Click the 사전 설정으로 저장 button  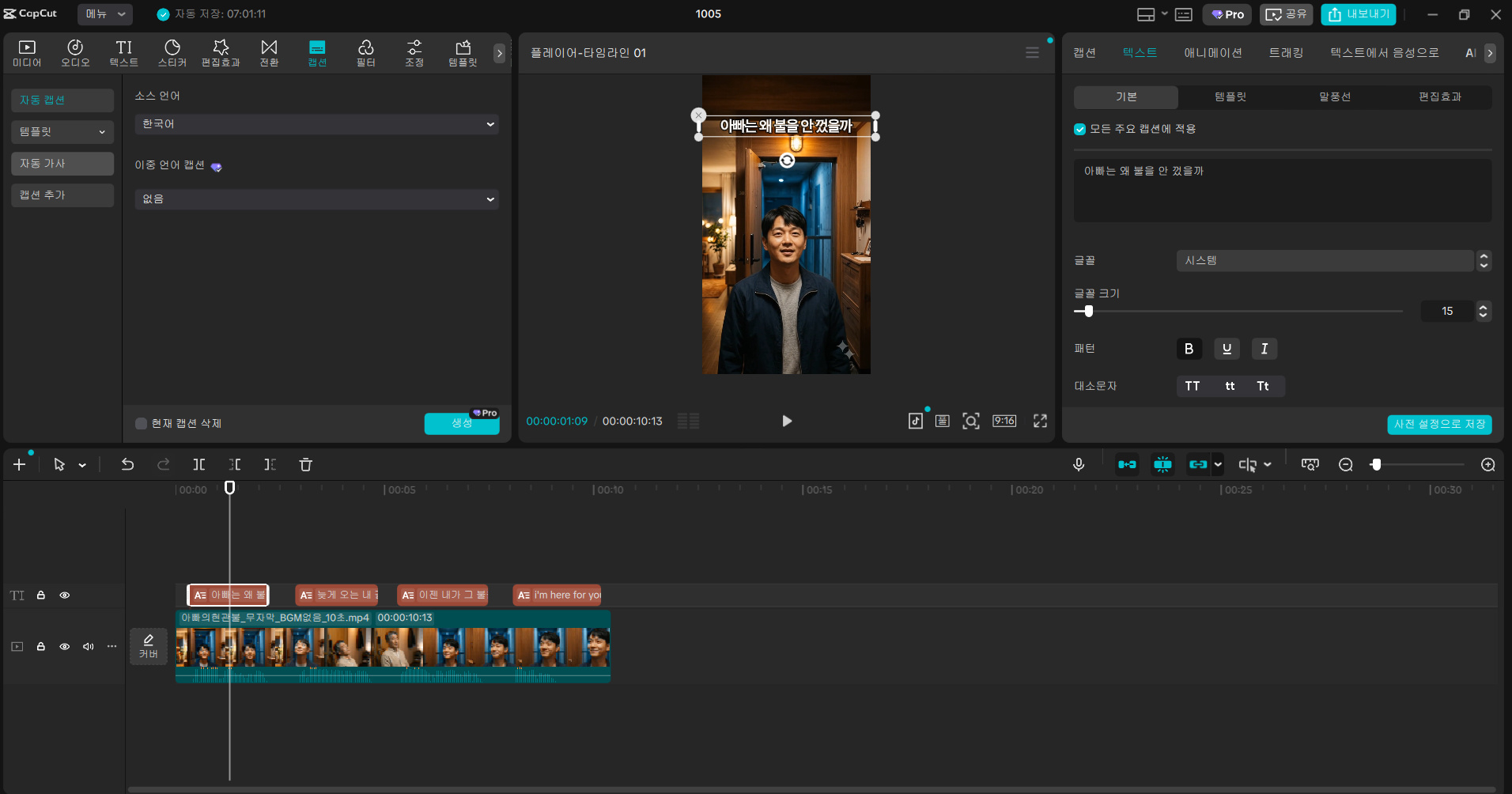pyautogui.click(x=1439, y=424)
